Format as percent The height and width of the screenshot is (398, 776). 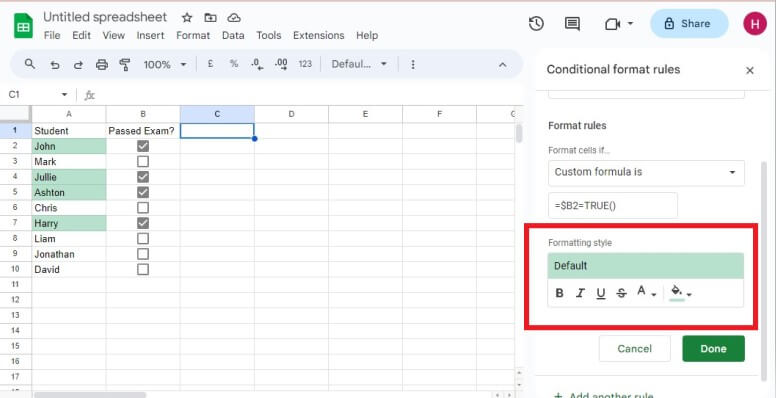(234, 64)
